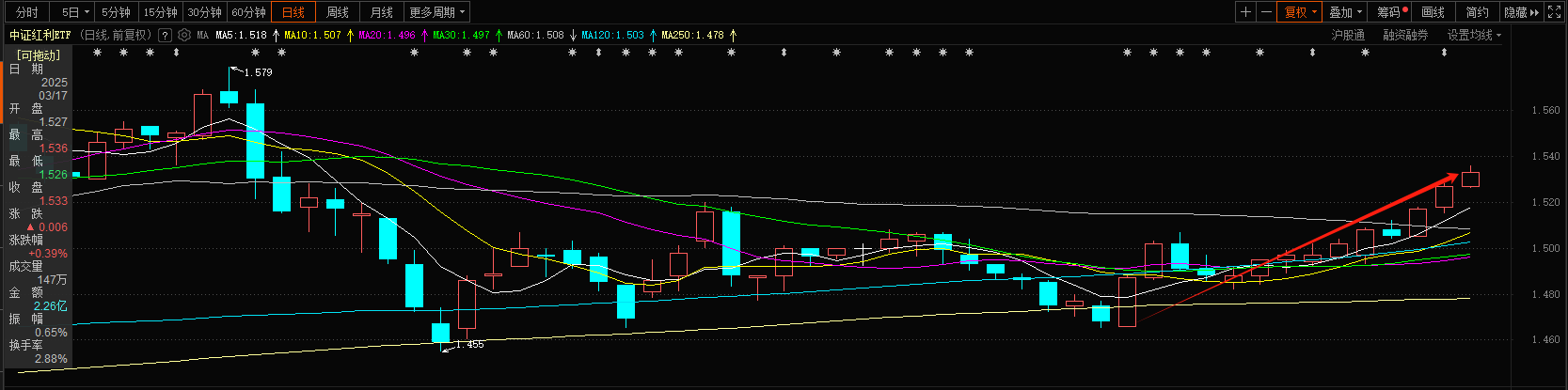Click the highest price 1.536
The height and width of the screenshot is (390, 1568).
point(53,148)
